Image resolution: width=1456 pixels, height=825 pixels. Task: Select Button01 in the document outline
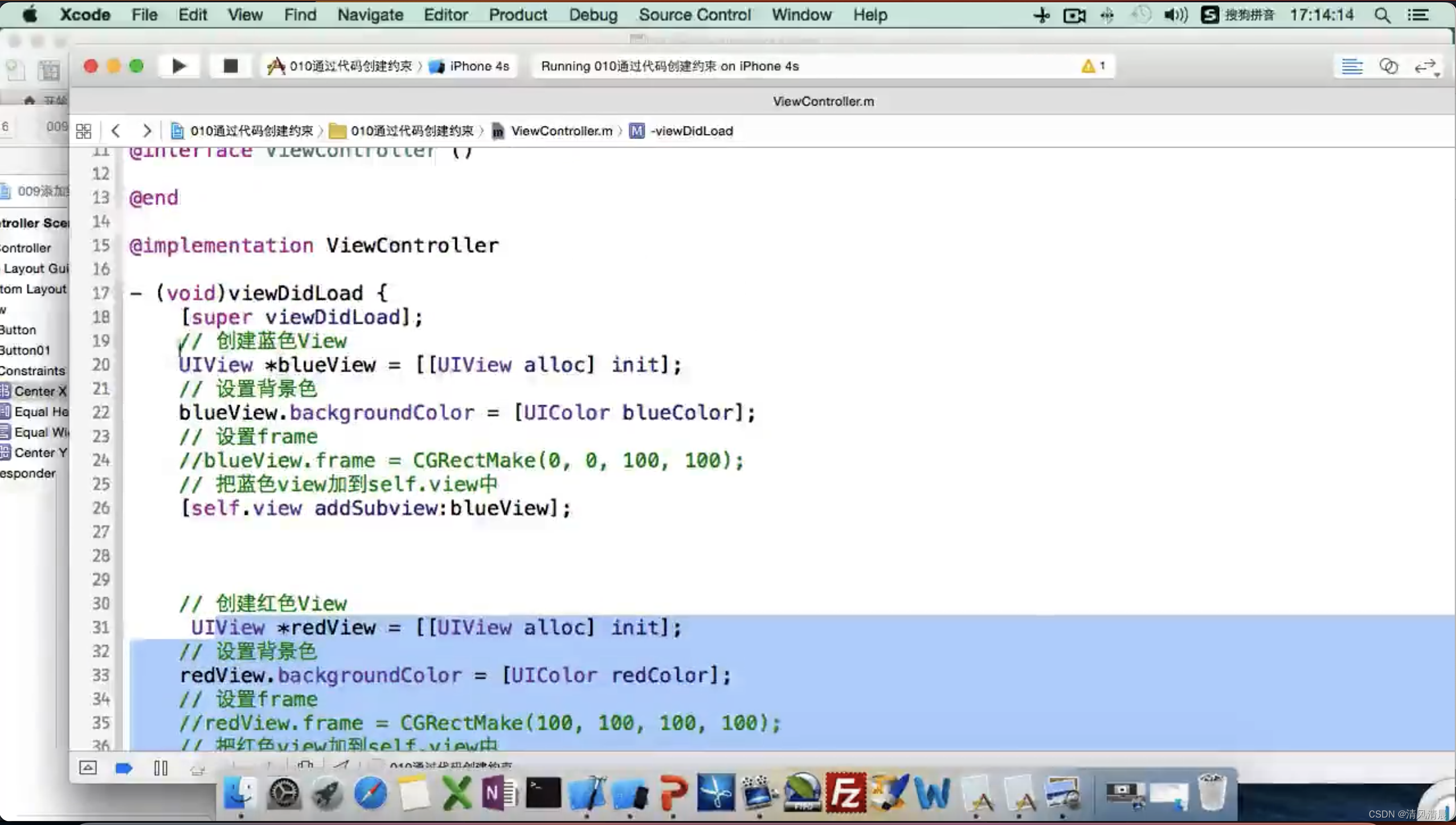25,350
